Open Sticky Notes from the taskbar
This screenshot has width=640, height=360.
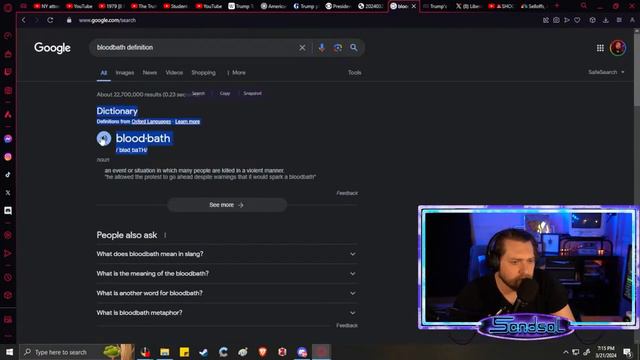[184, 352]
